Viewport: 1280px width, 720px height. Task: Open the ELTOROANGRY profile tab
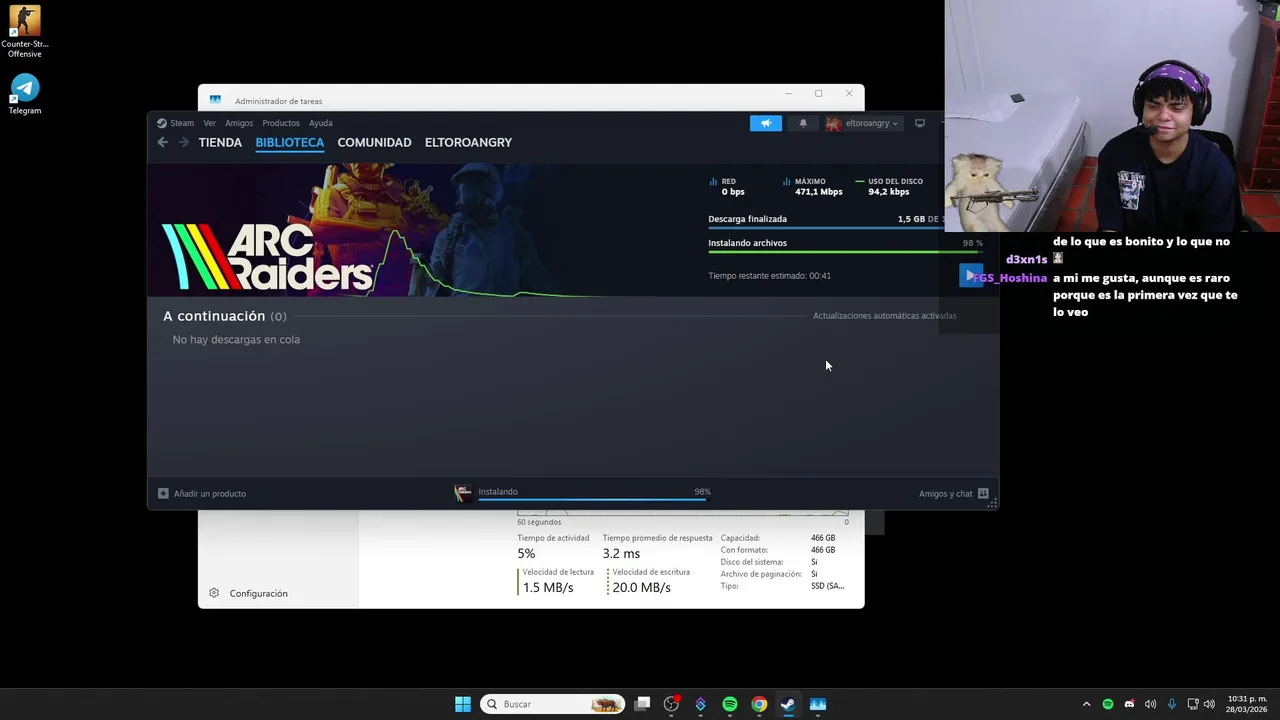tap(468, 142)
